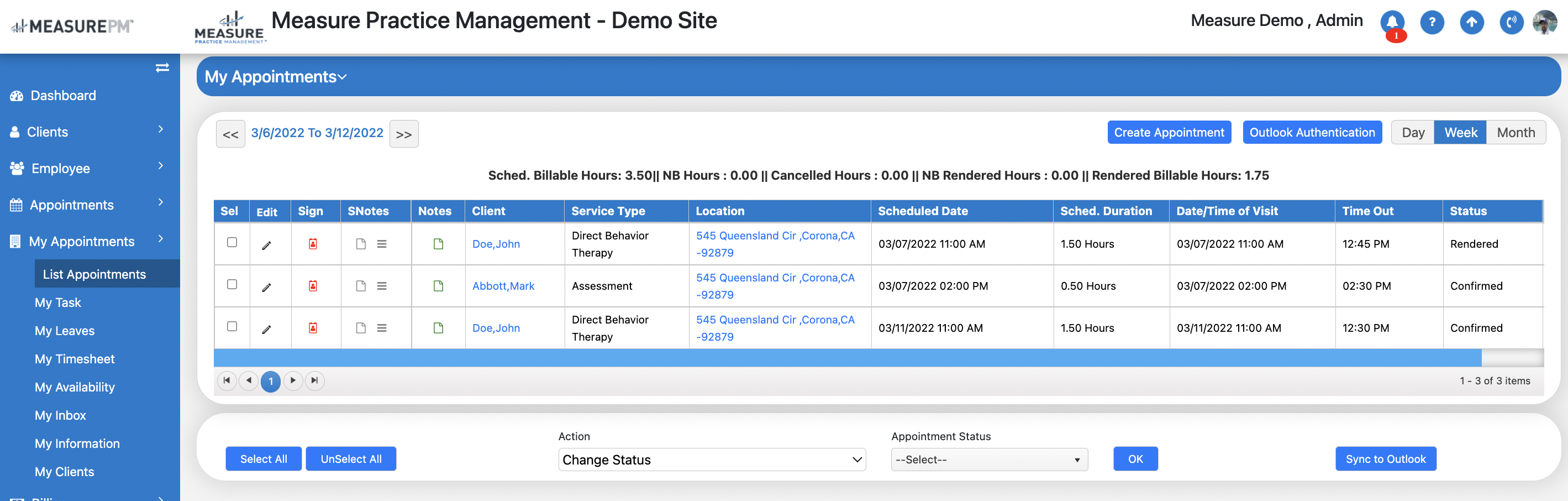Viewport: 1568px width, 501px height.
Task: Click the grid horizontal scrollbar
Action: click(848, 358)
